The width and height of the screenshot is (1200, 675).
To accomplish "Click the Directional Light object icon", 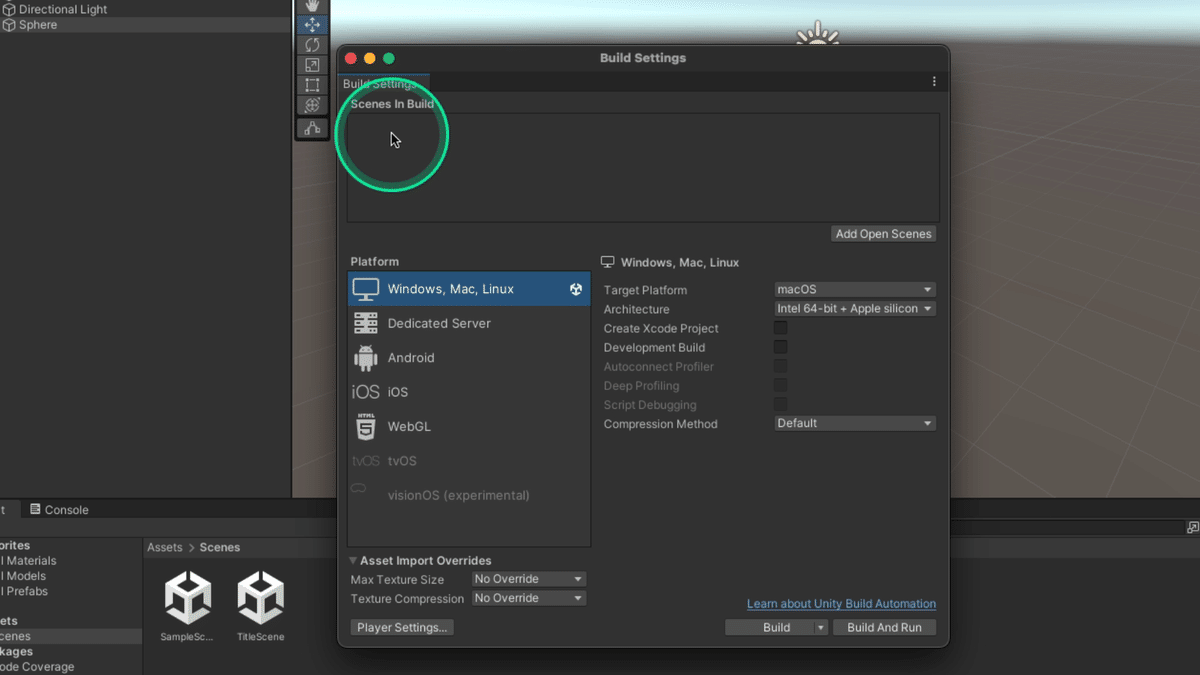I will [x=9, y=9].
